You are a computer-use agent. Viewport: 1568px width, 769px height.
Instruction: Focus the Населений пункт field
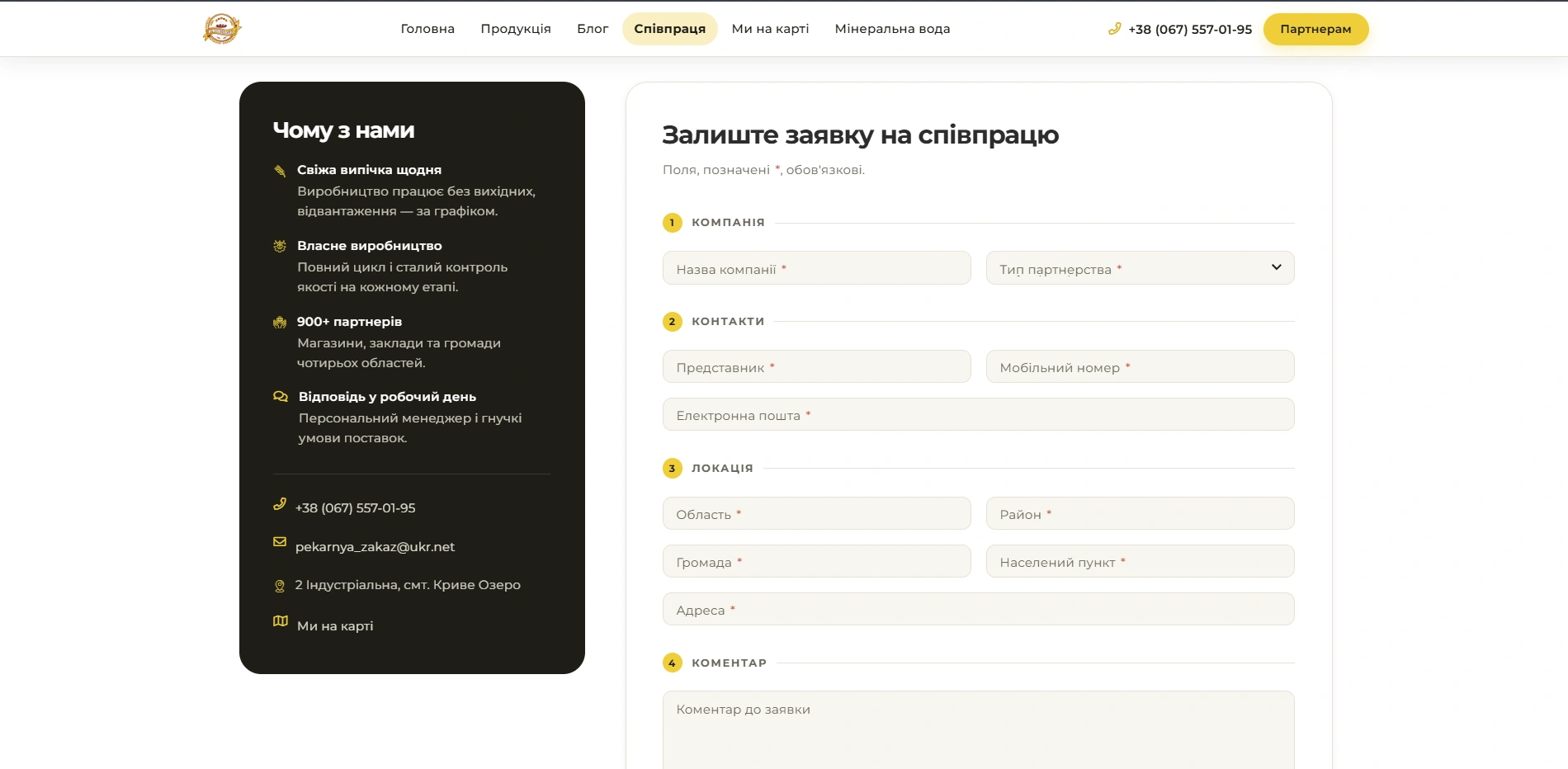[1140, 561]
